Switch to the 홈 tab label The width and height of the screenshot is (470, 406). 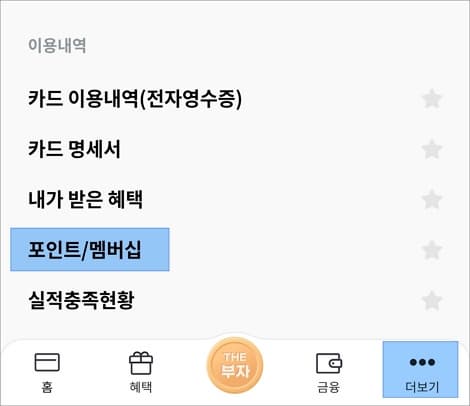[x=47, y=387]
